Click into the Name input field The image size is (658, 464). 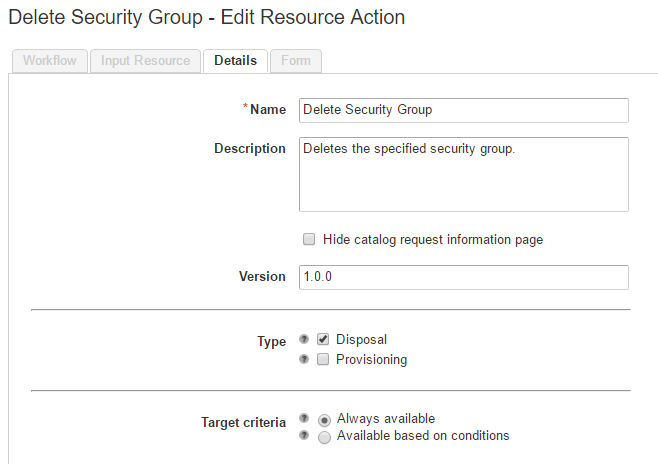tap(464, 110)
